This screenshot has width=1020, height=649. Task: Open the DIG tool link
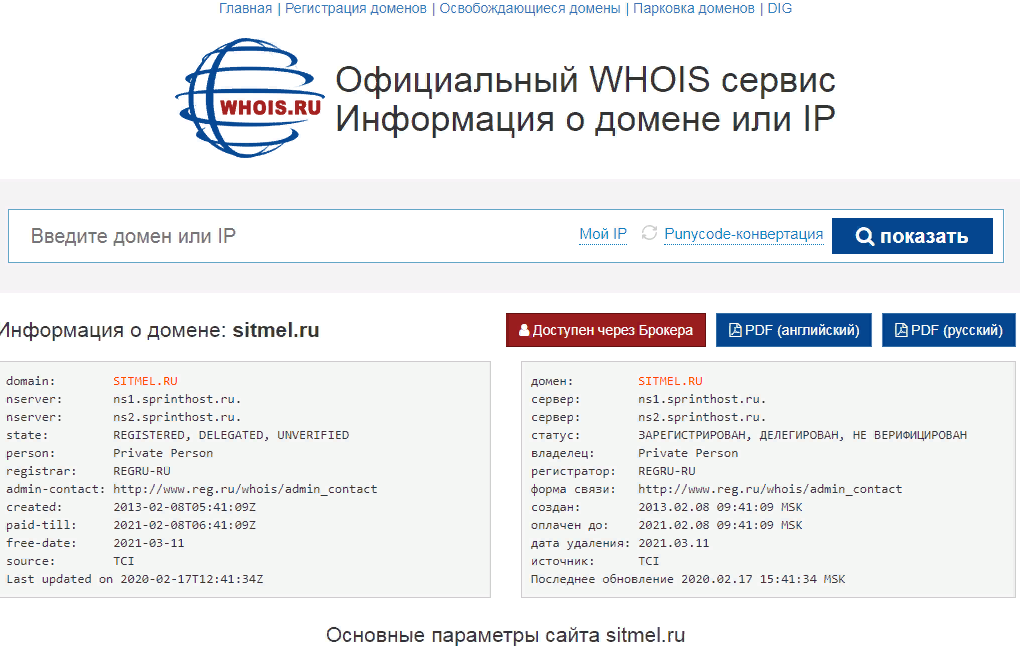[779, 8]
